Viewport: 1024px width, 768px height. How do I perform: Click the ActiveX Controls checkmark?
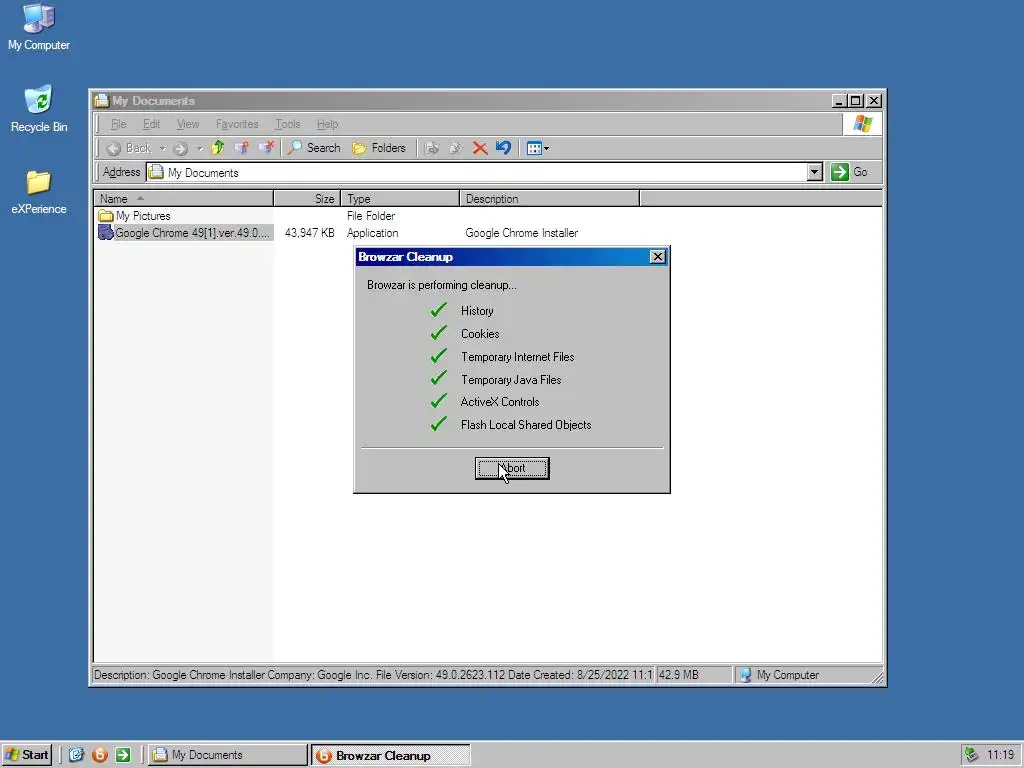(x=439, y=401)
